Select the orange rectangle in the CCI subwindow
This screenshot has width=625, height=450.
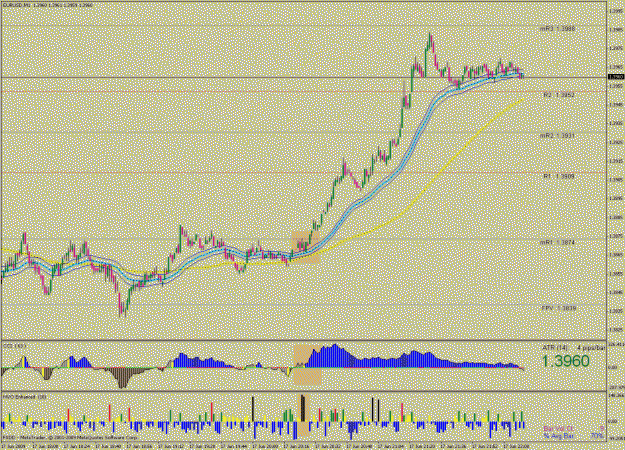307,365
